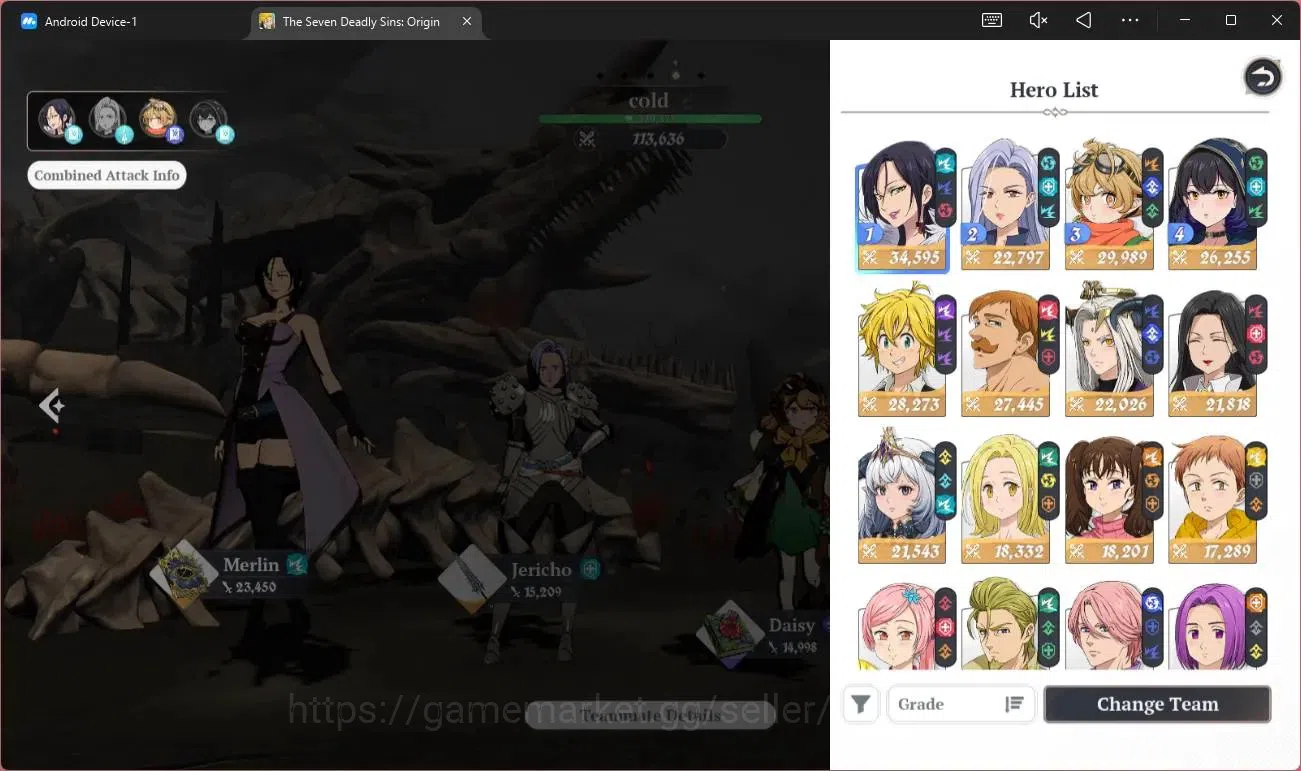
Task: Click the emulator back triangle icon
Action: tap(1084, 20)
